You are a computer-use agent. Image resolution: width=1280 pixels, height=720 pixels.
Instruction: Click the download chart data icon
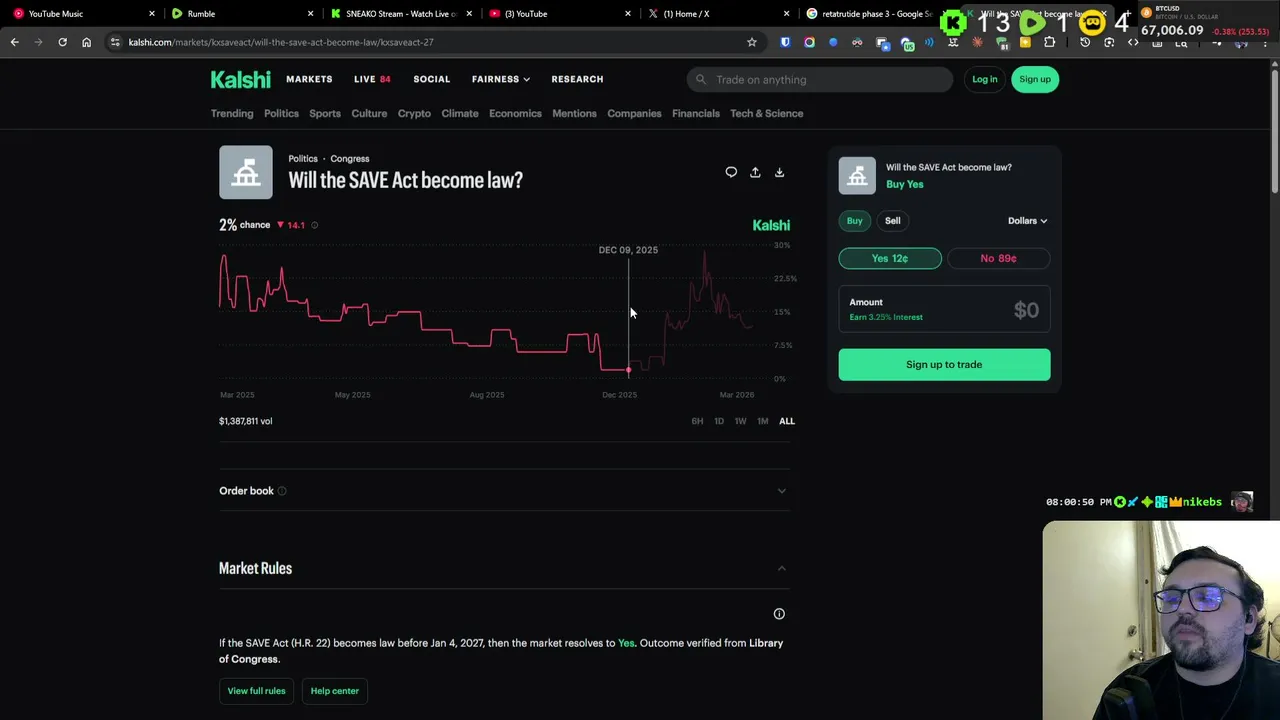[x=779, y=172]
